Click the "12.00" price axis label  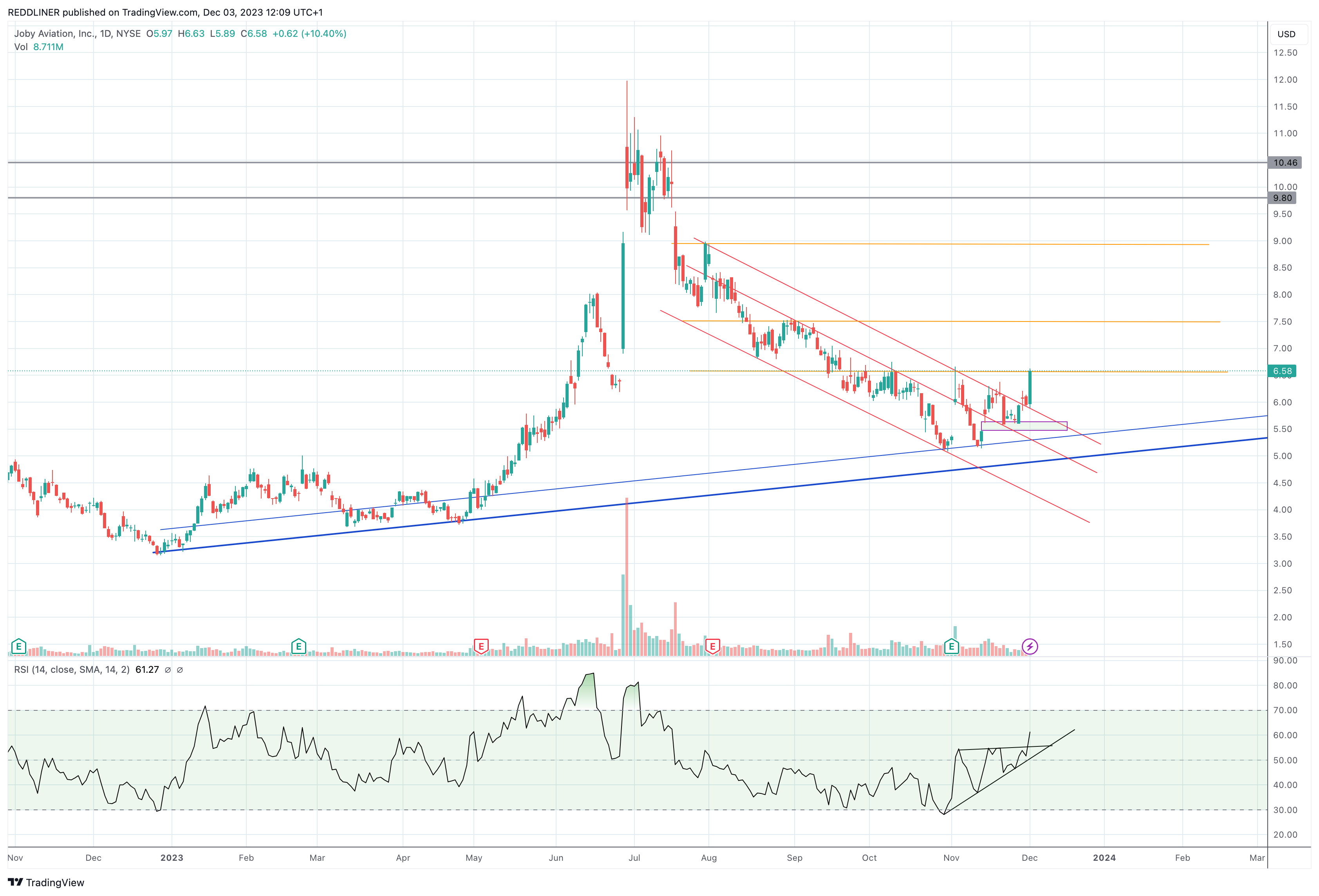click(1285, 79)
